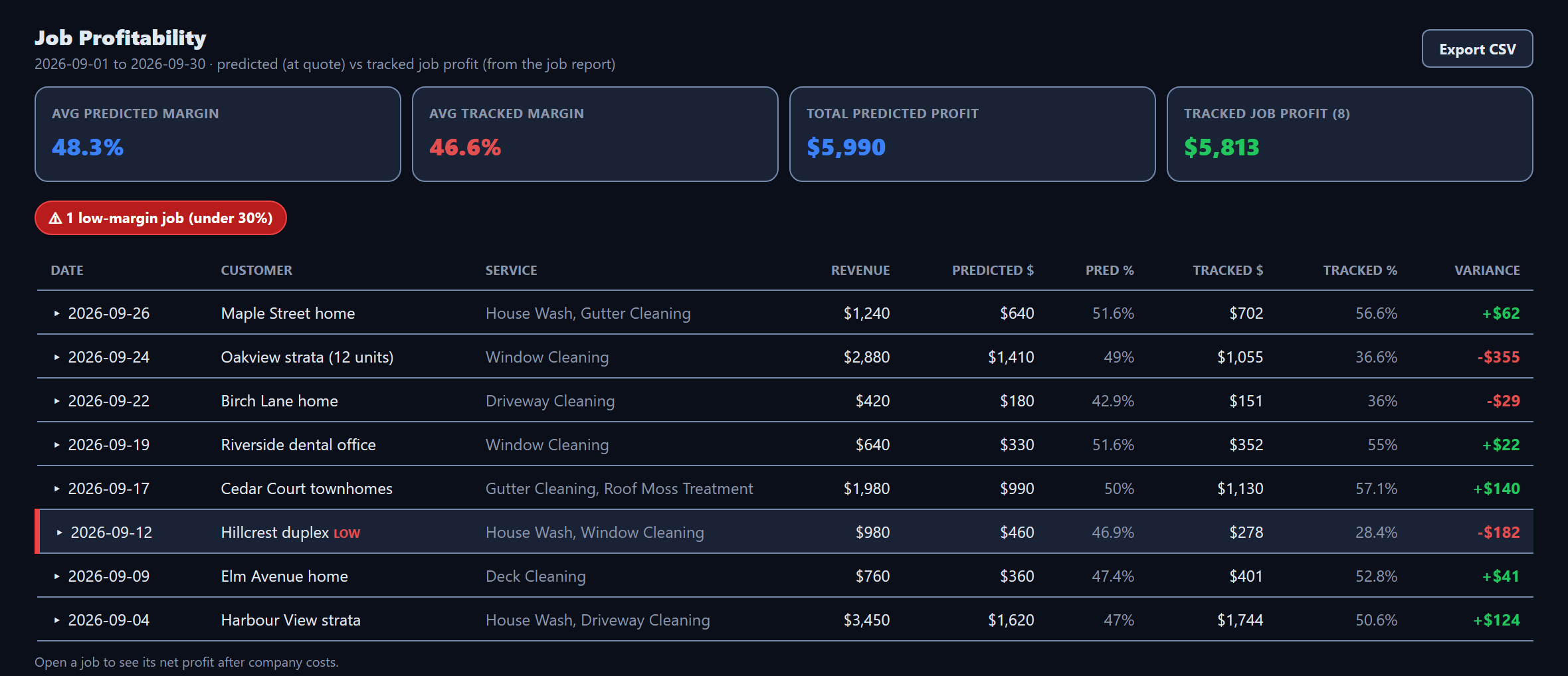Viewport: 1568px width, 676px height.
Task: Click the SERVICE column header
Action: (511, 270)
